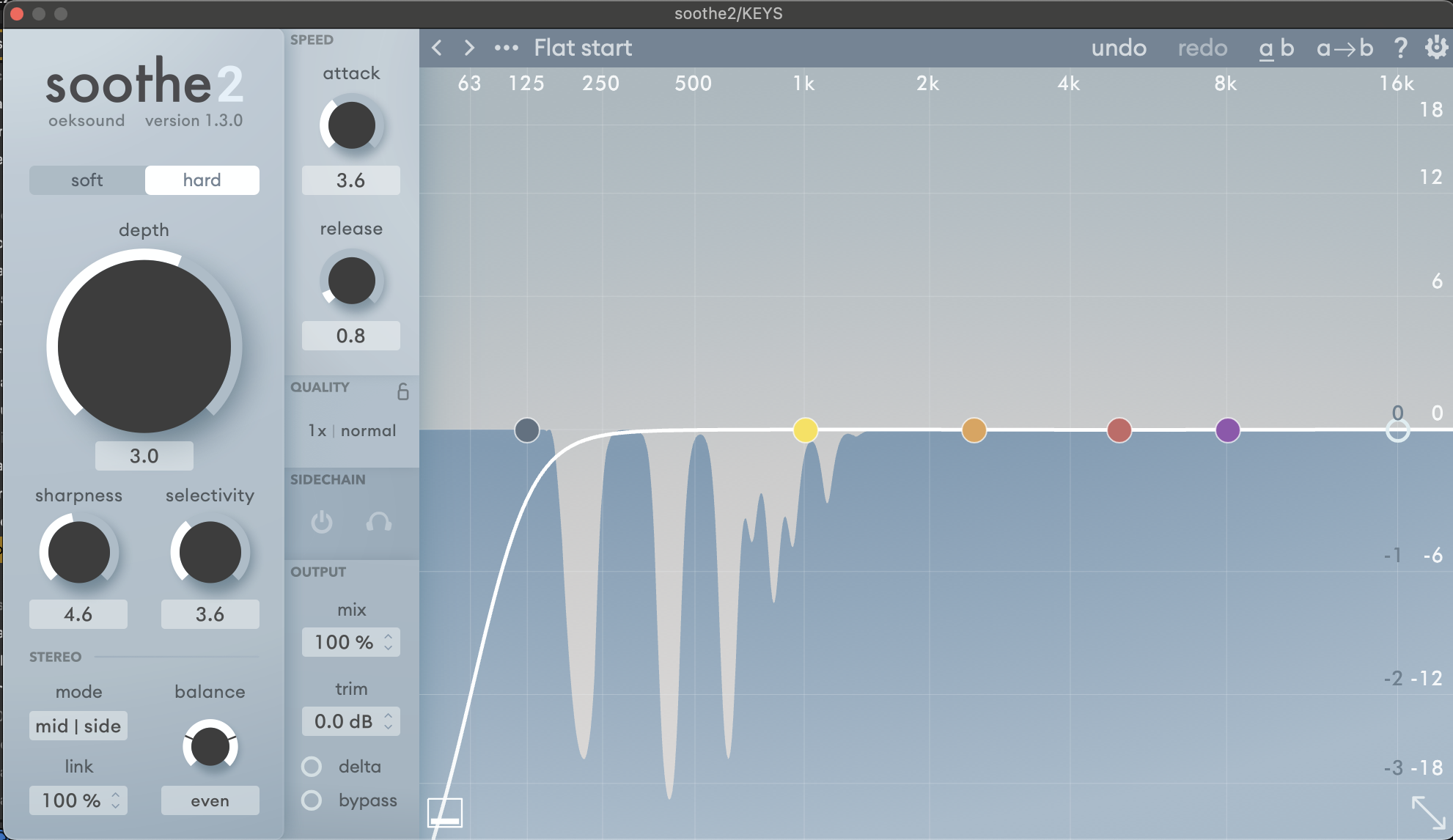Open the preset options ellipsis menu
The image size is (1453, 840).
pyautogui.click(x=506, y=48)
